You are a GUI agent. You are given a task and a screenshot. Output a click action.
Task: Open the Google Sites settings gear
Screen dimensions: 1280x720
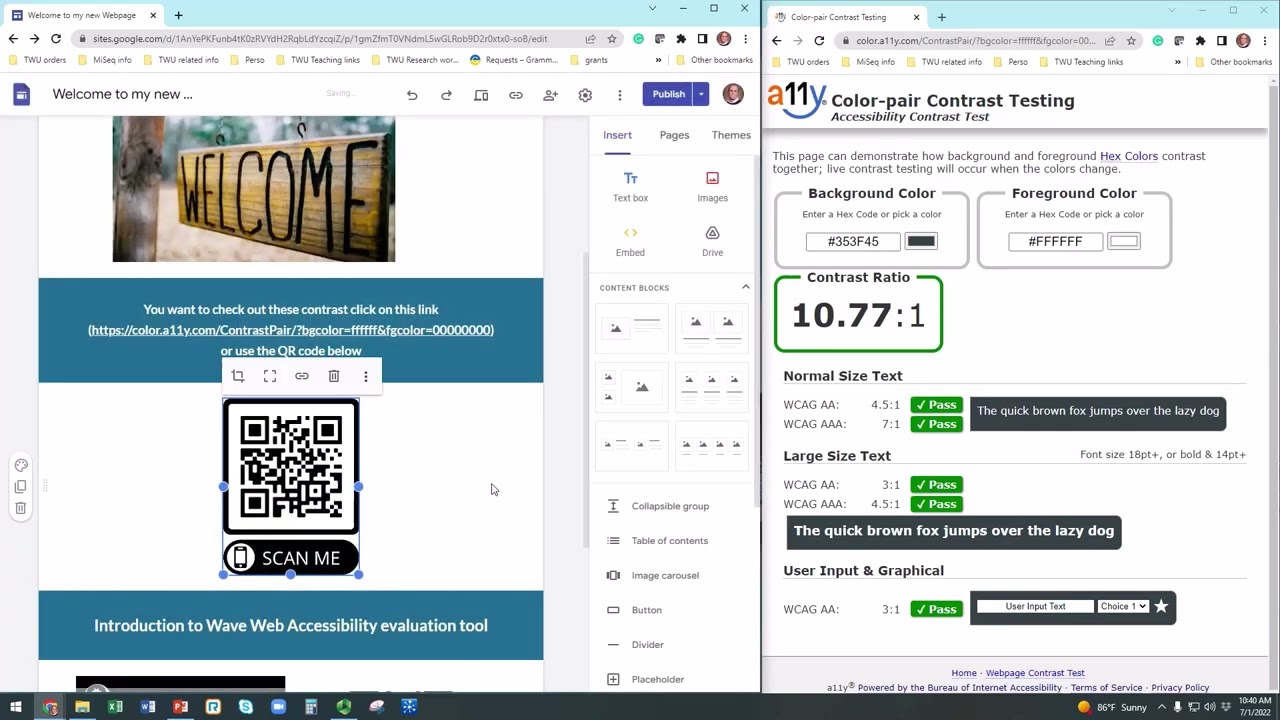pos(585,95)
